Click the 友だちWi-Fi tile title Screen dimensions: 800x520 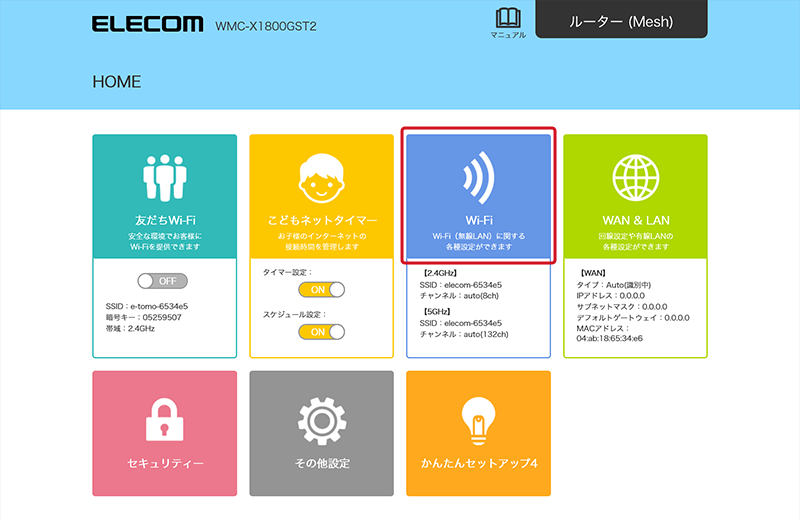pos(165,220)
